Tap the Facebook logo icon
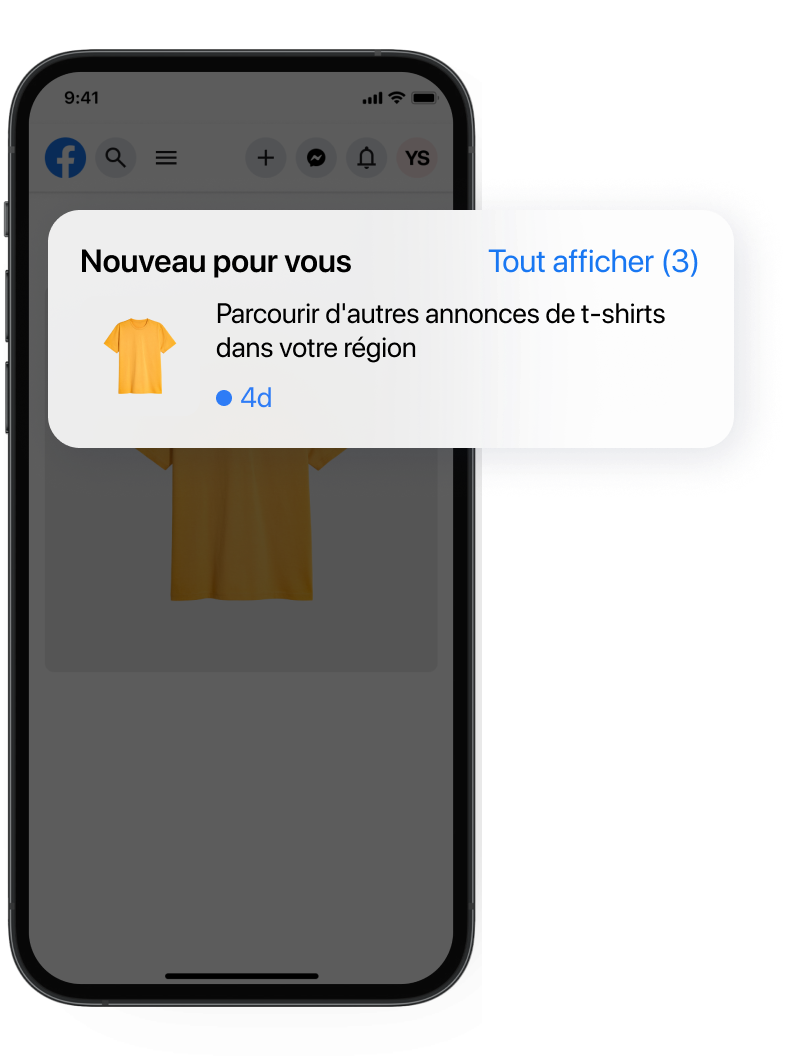This screenshot has width=790, height=1056. tap(65, 158)
